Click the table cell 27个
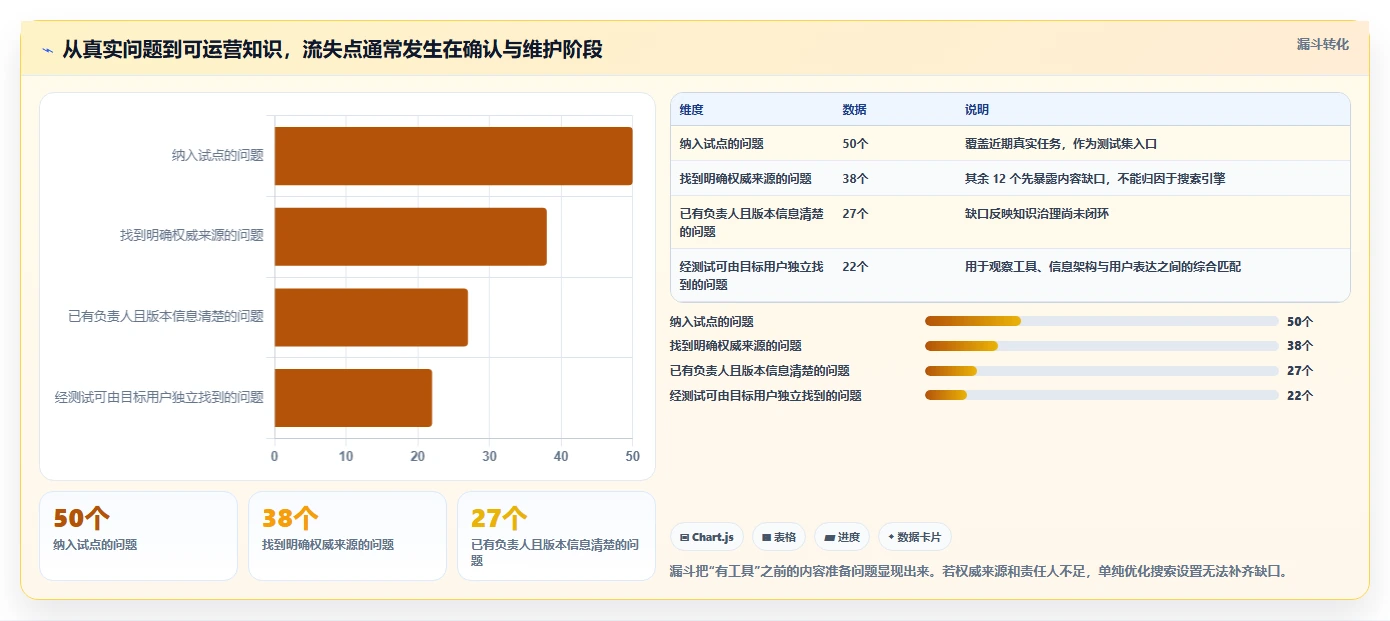This screenshot has height=621, width=1390. click(x=856, y=214)
